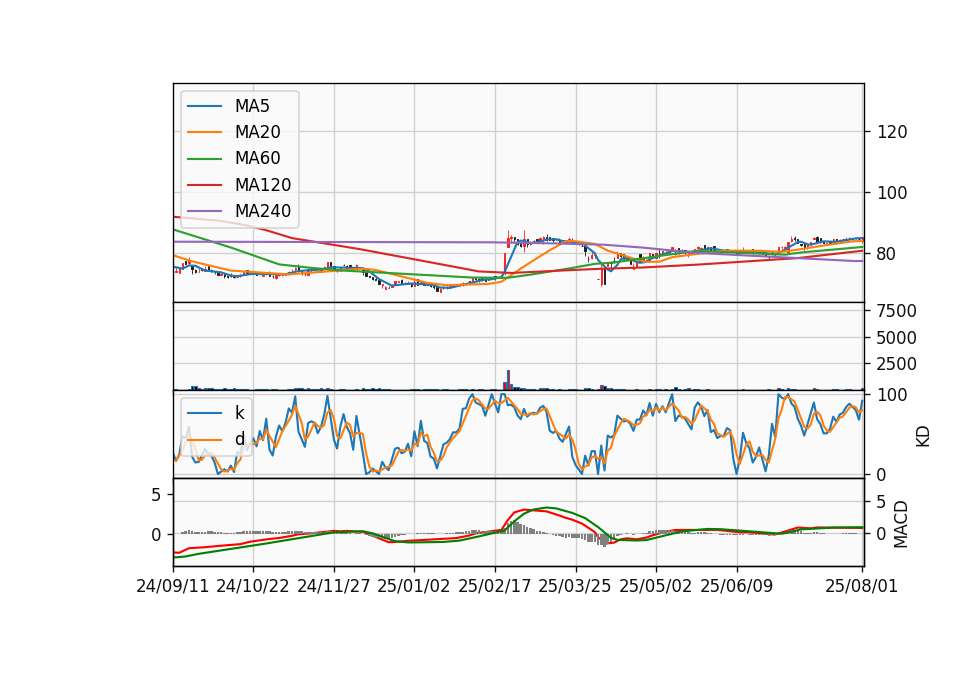Click the MA20 legend label
The width and height of the screenshot is (960, 690).
pos(257,132)
